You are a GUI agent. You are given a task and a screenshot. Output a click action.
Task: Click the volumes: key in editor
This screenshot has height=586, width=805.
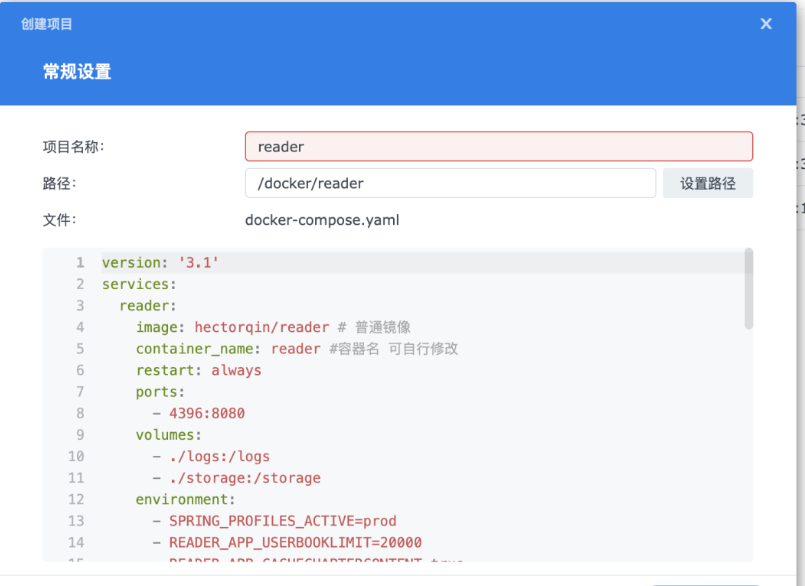(168, 435)
